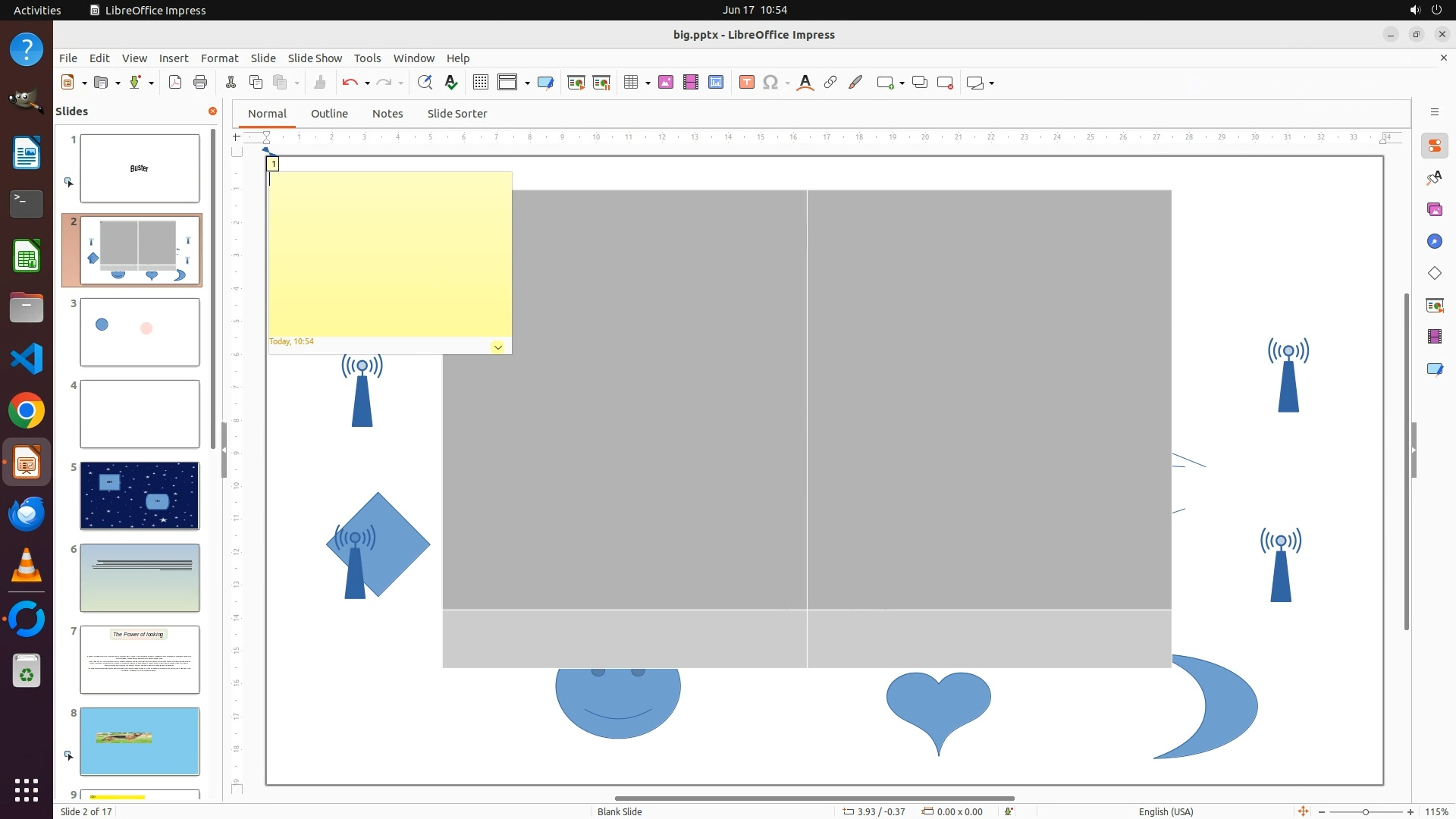Click the zoom slider in status bar
Viewport: 1456px width, 819px height.
[1365, 812]
